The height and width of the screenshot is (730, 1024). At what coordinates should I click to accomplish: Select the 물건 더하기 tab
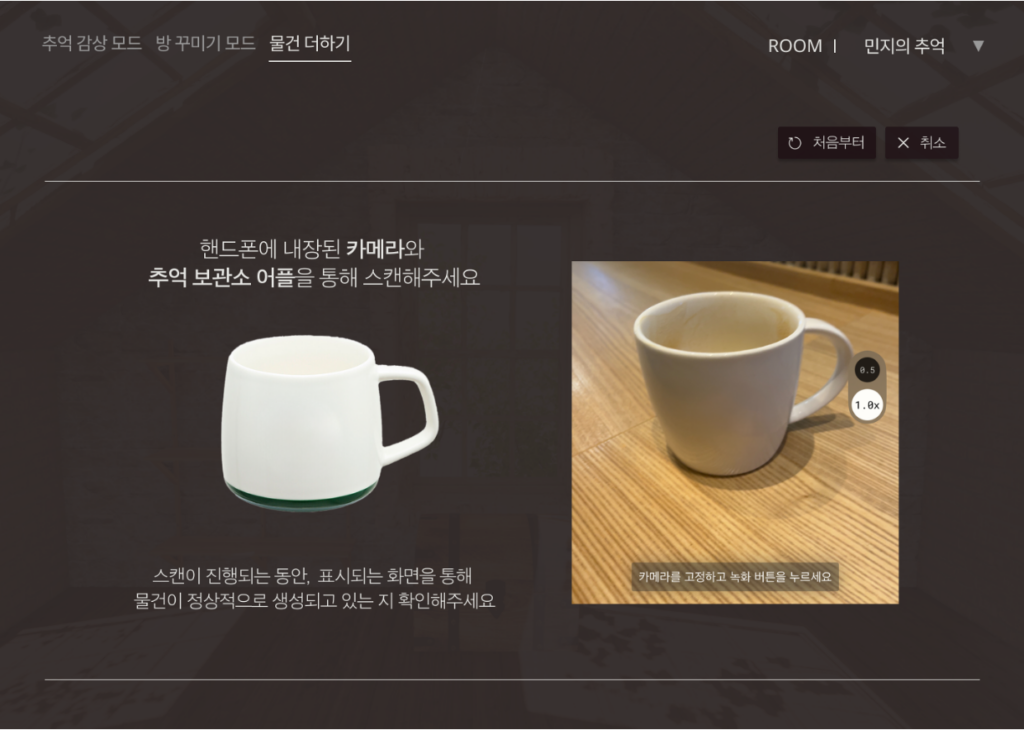(310, 44)
